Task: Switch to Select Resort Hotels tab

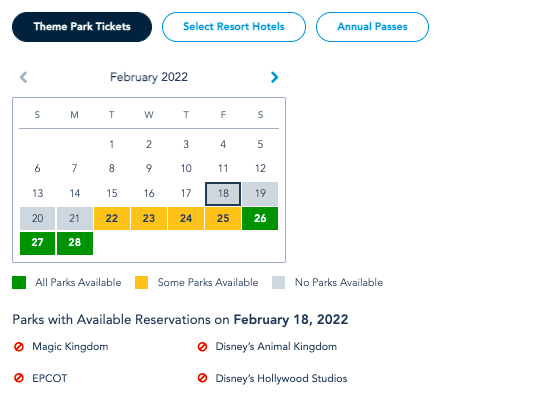Action: point(234,27)
